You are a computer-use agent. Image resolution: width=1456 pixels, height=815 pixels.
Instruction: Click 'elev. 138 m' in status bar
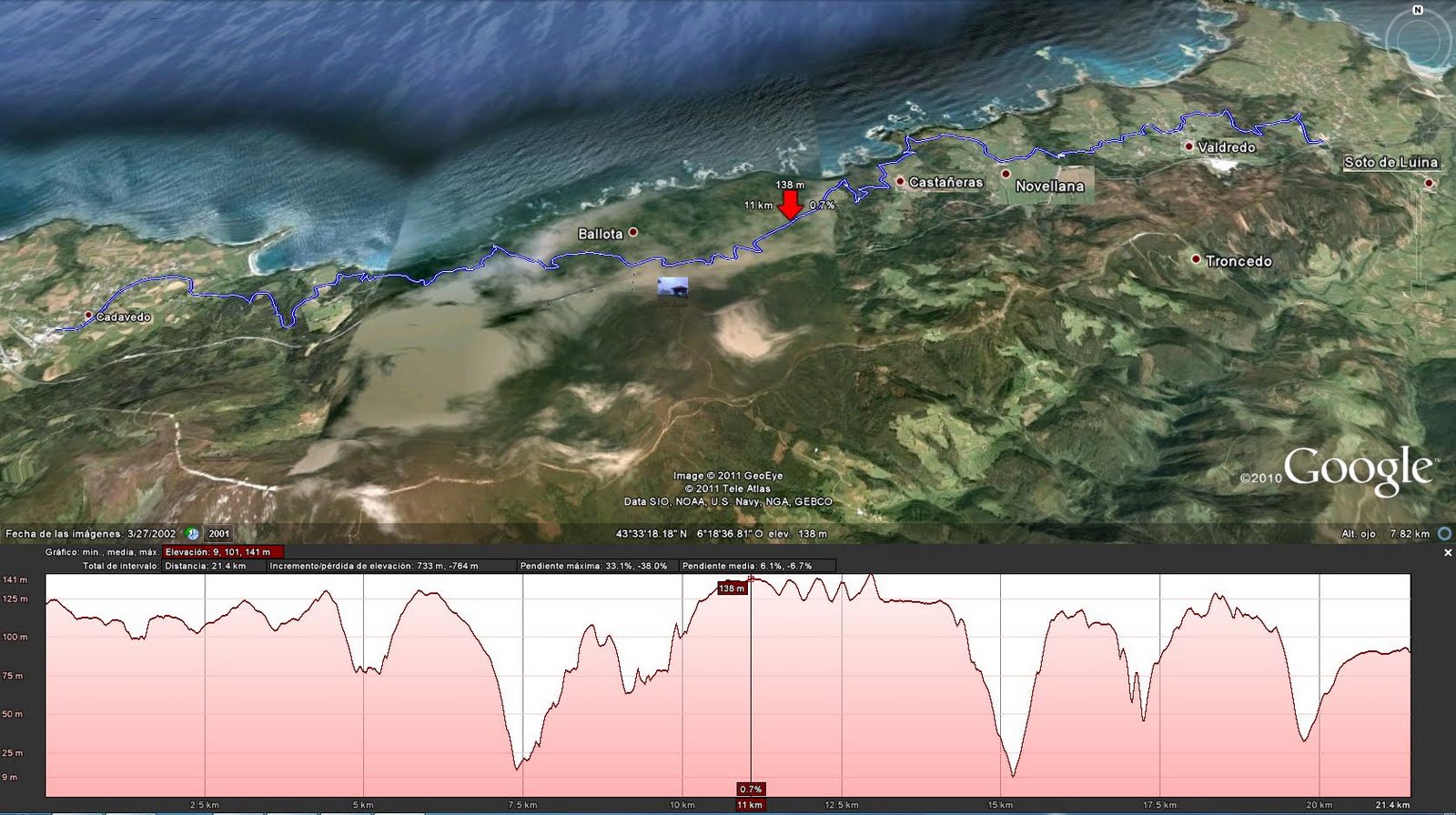point(798,534)
